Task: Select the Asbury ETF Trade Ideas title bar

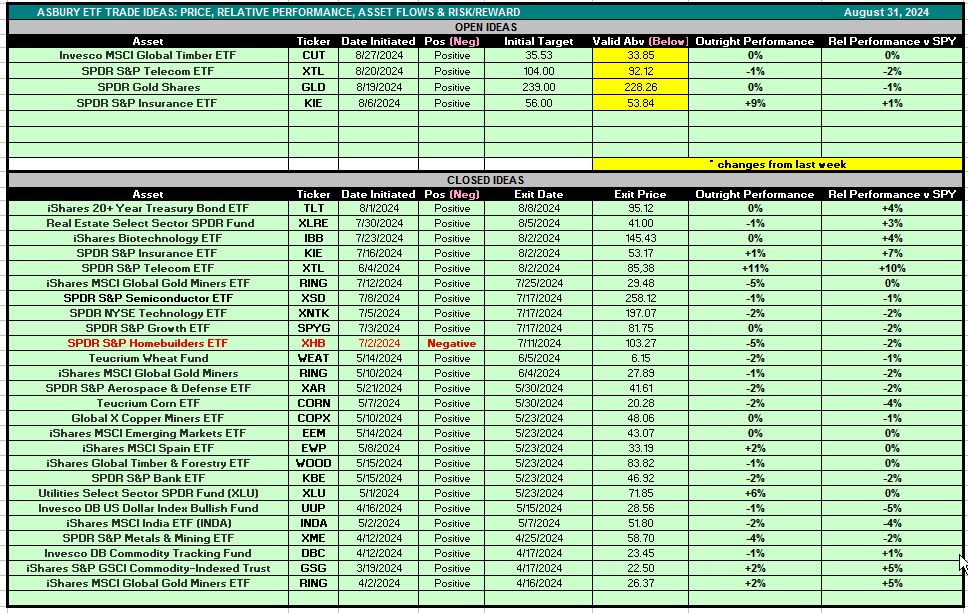Action: click(264, 12)
